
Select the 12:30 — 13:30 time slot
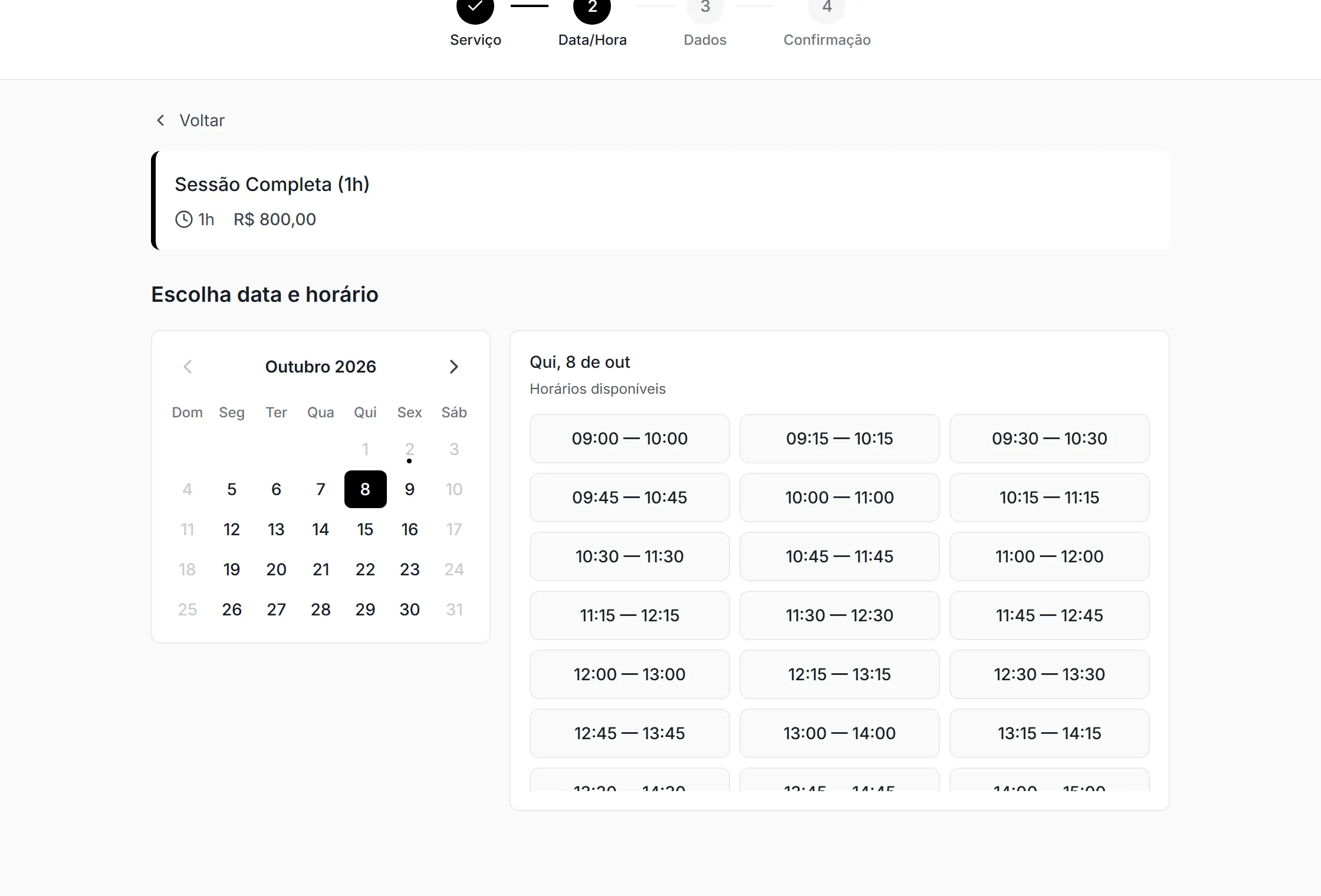tap(1050, 674)
